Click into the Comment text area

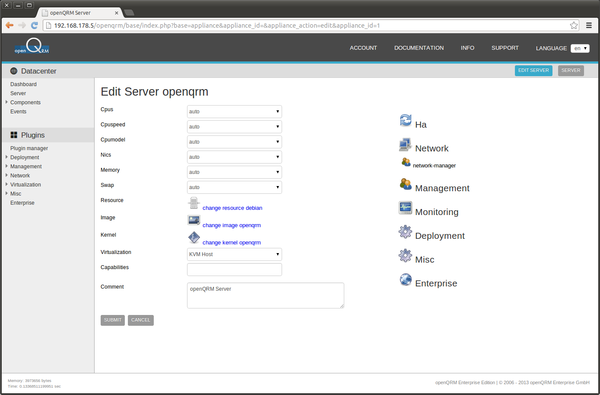(266, 295)
